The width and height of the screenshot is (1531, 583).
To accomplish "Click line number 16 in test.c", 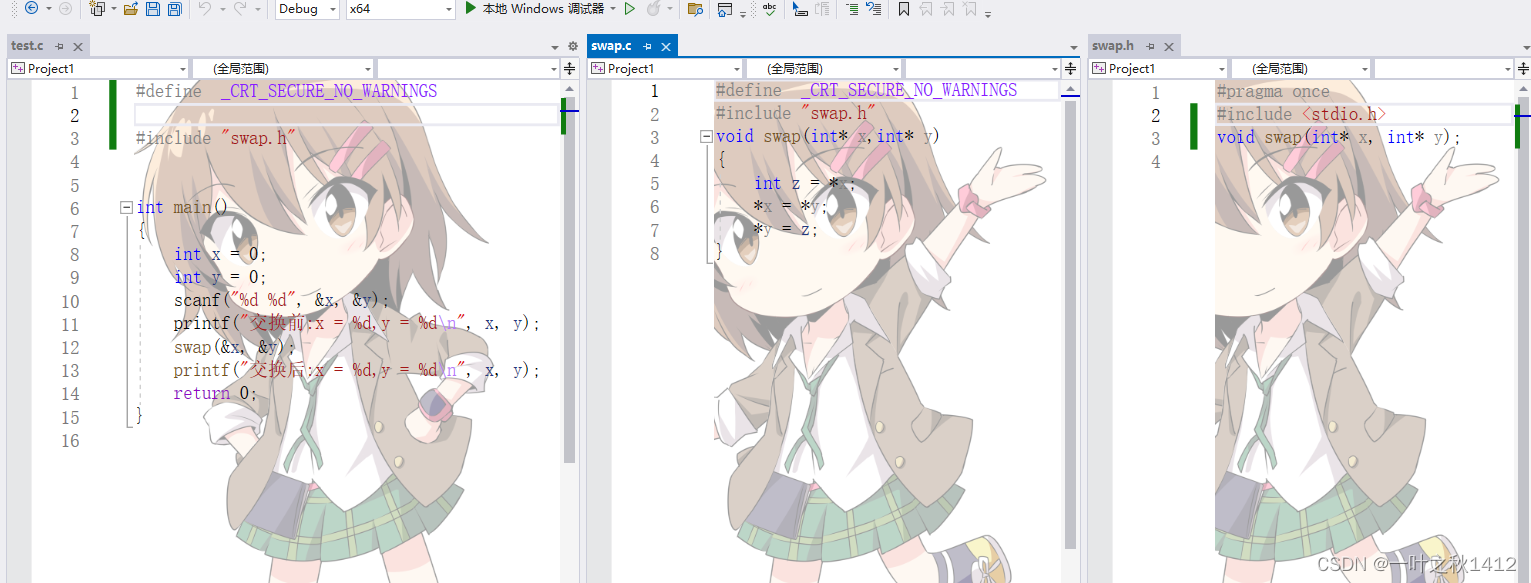I will pyautogui.click(x=69, y=440).
